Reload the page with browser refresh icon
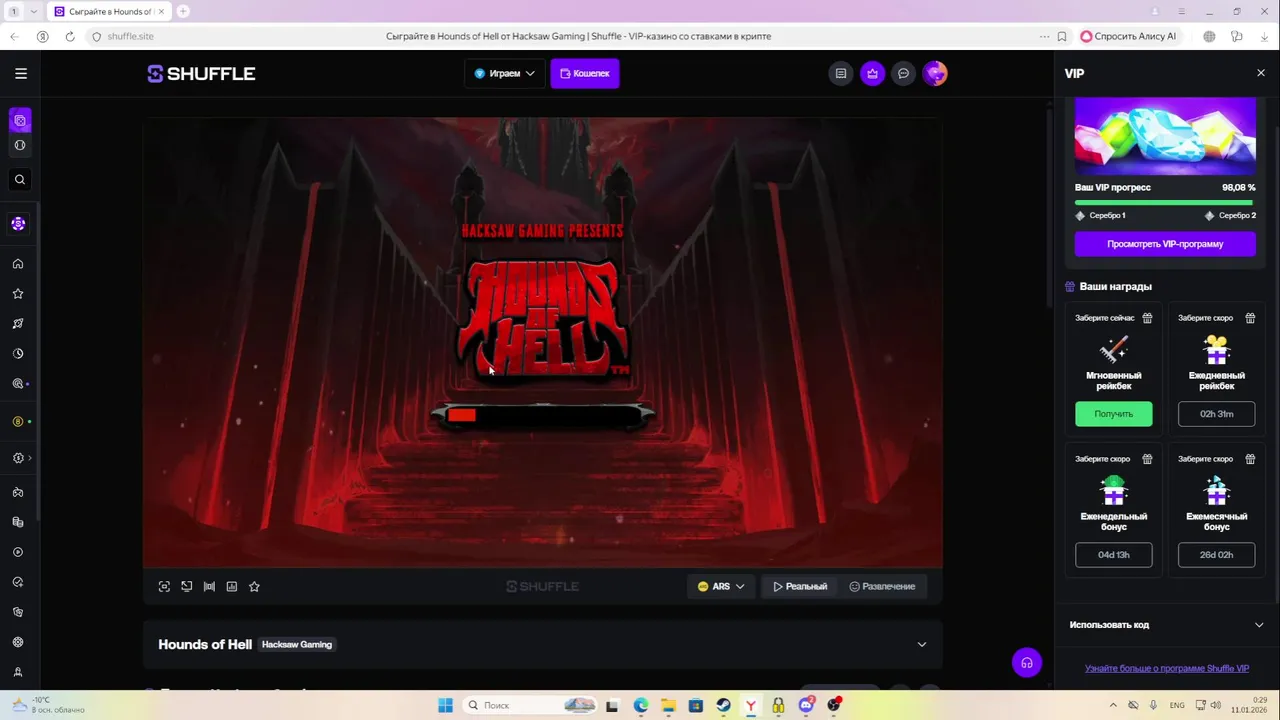This screenshot has height=720, width=1280. point(69,36)
